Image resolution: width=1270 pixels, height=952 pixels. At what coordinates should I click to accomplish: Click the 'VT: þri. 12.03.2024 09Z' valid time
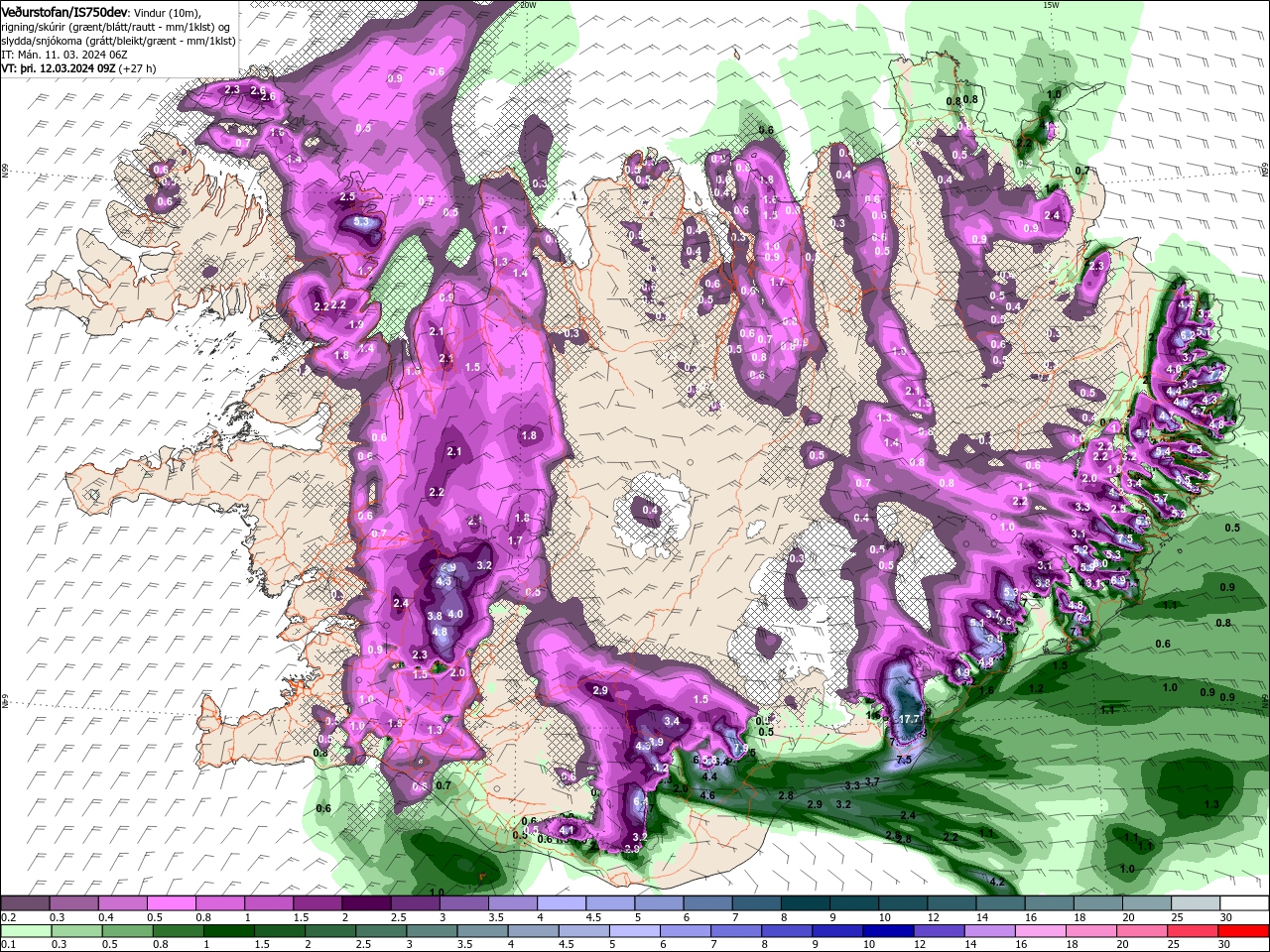(60, 68)
